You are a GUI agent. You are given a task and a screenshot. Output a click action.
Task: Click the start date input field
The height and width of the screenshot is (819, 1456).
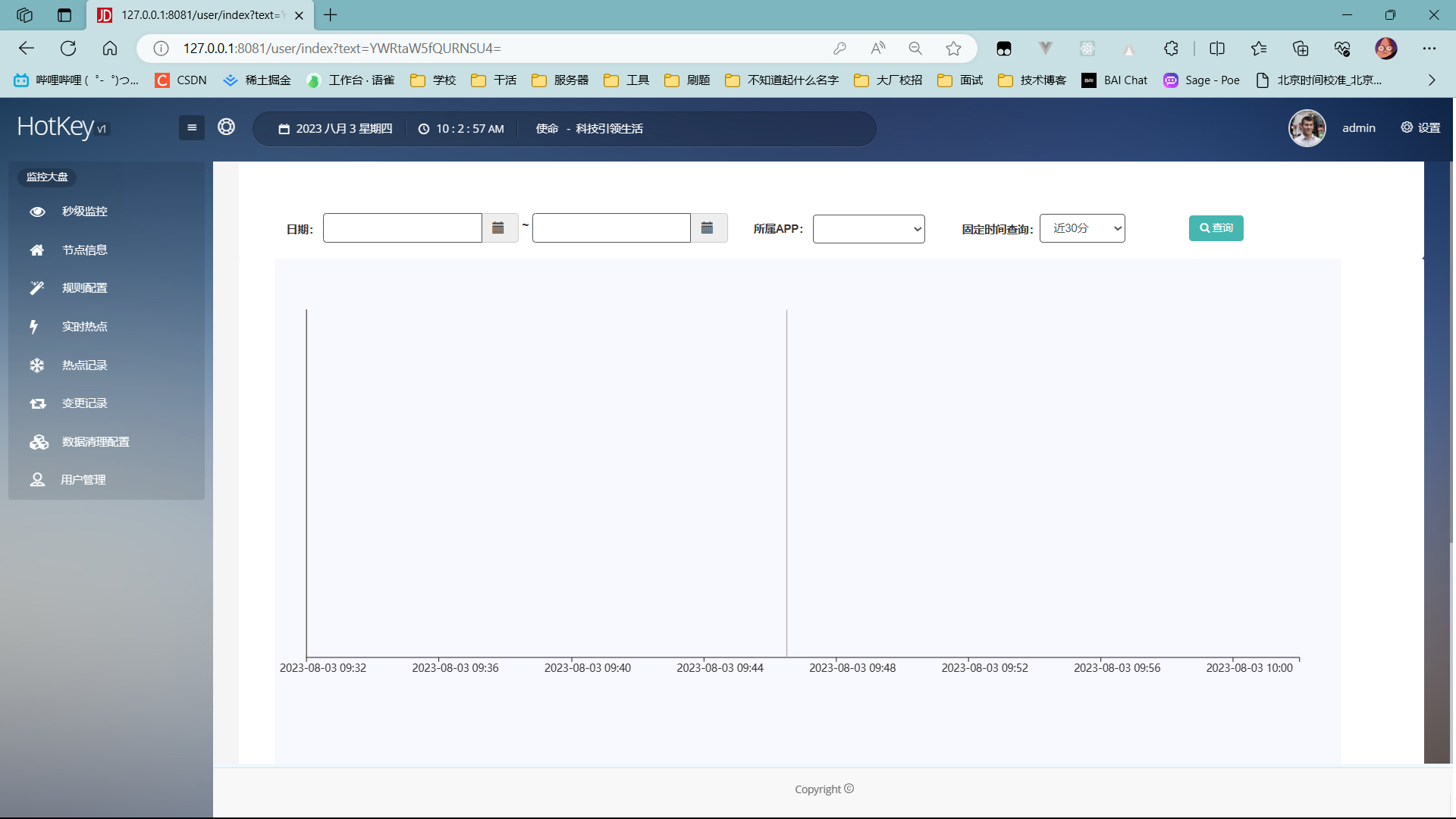(x=402, y=228)
